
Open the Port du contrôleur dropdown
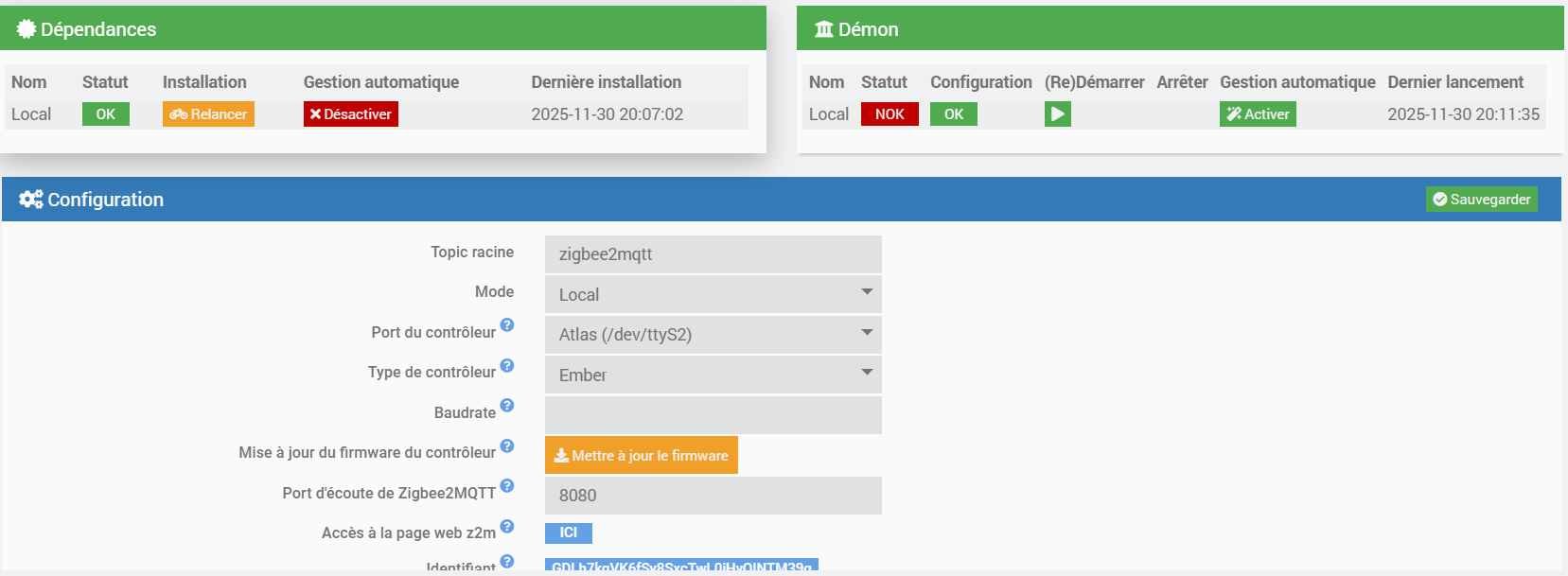click(714, 334)
